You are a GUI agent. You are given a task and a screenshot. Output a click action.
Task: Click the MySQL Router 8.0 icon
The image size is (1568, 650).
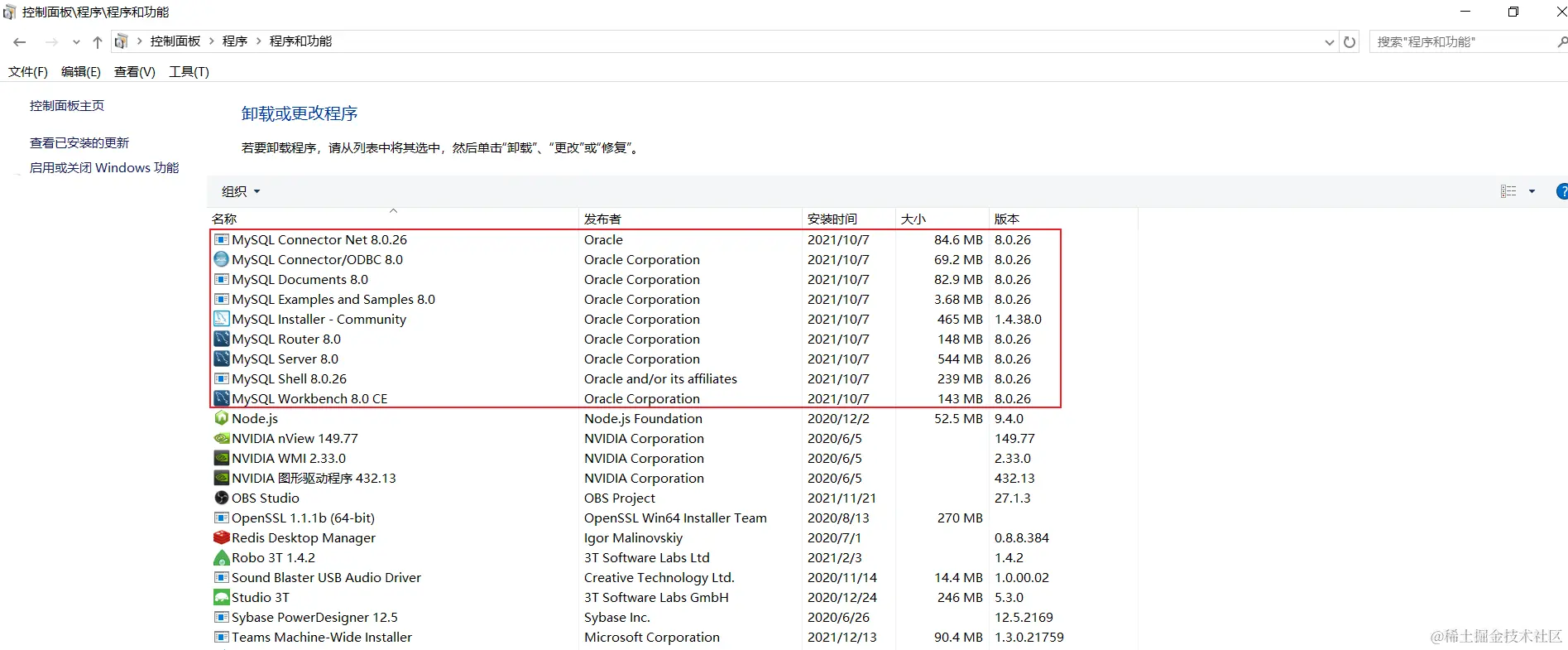point(222,339)
